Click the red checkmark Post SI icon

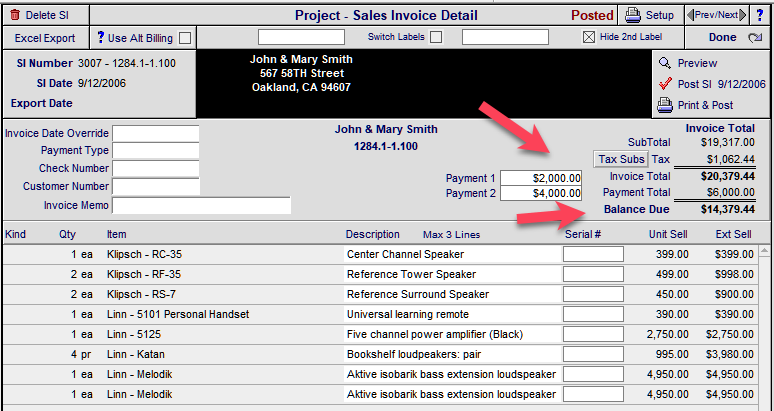[x=665, y=83]
